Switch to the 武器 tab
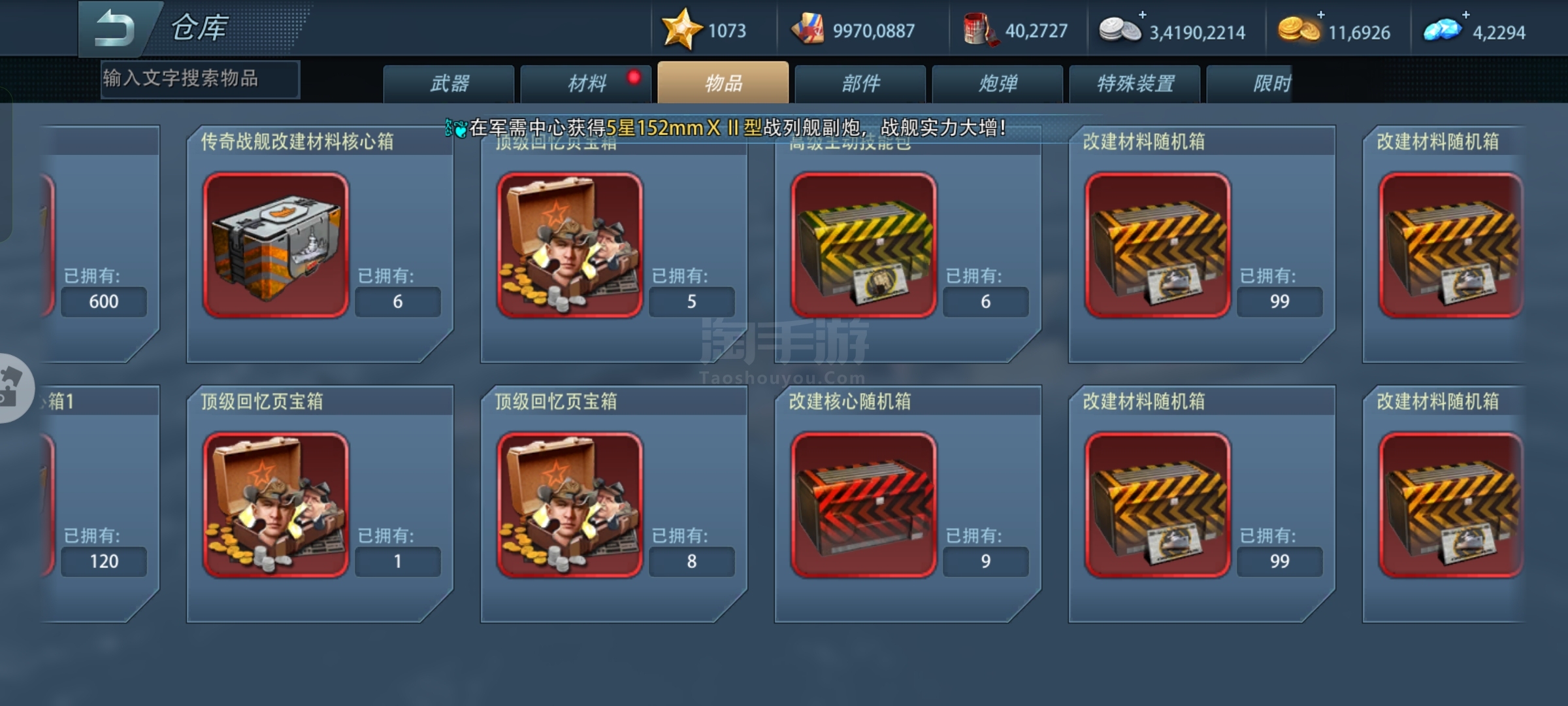This screenshot has width=1568, height=706. (449, 84)
